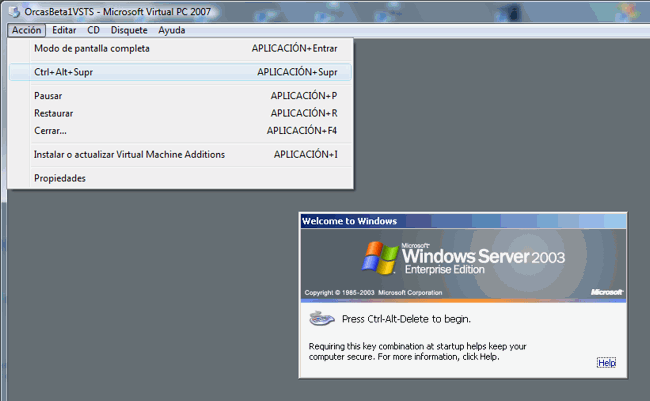Select Modo de pantalla completa

click(x=180, y=49)
